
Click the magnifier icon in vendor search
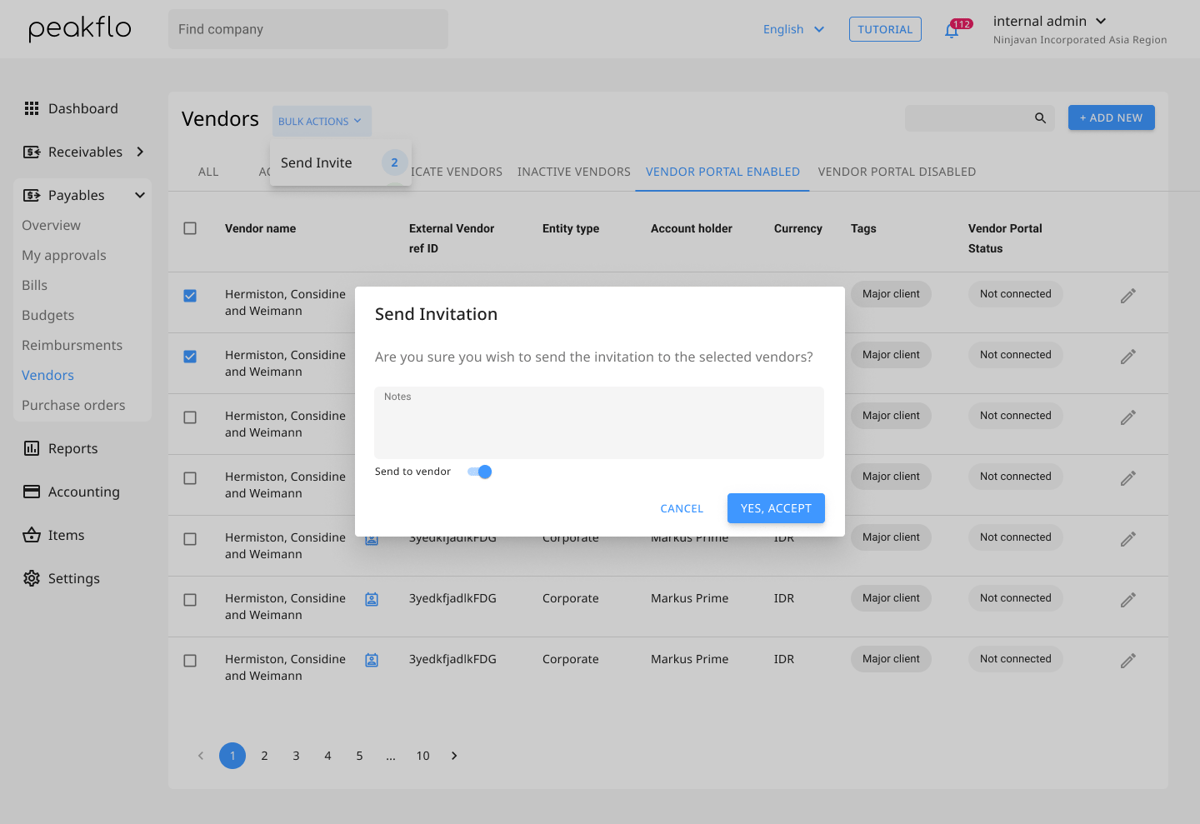click(x=1040, y=118)
